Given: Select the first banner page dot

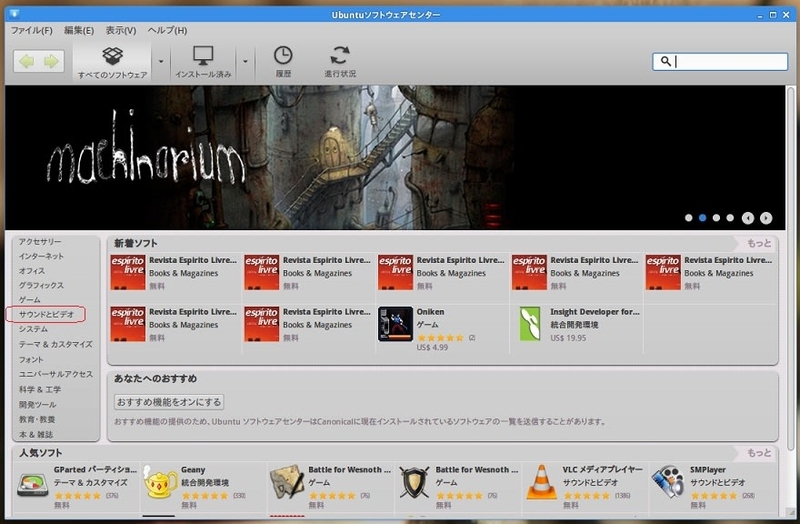Looking at the screenshot, I should [x=688, y=218].
